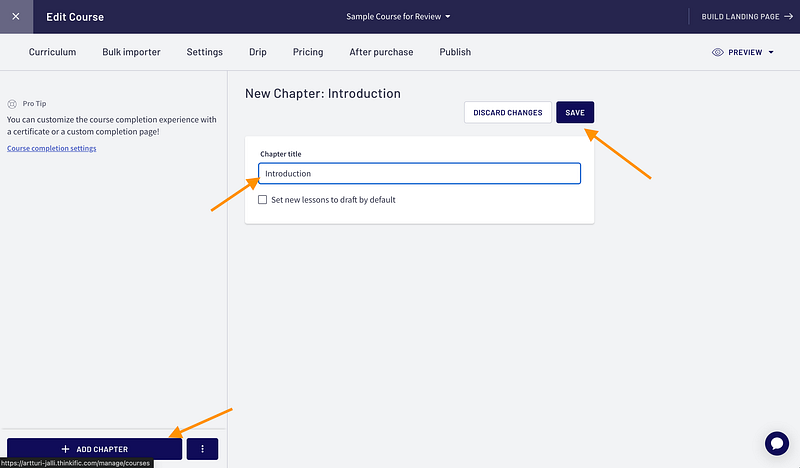800x468 pixels.
Task: Focus the Chapter title input field
Action: 419,174
